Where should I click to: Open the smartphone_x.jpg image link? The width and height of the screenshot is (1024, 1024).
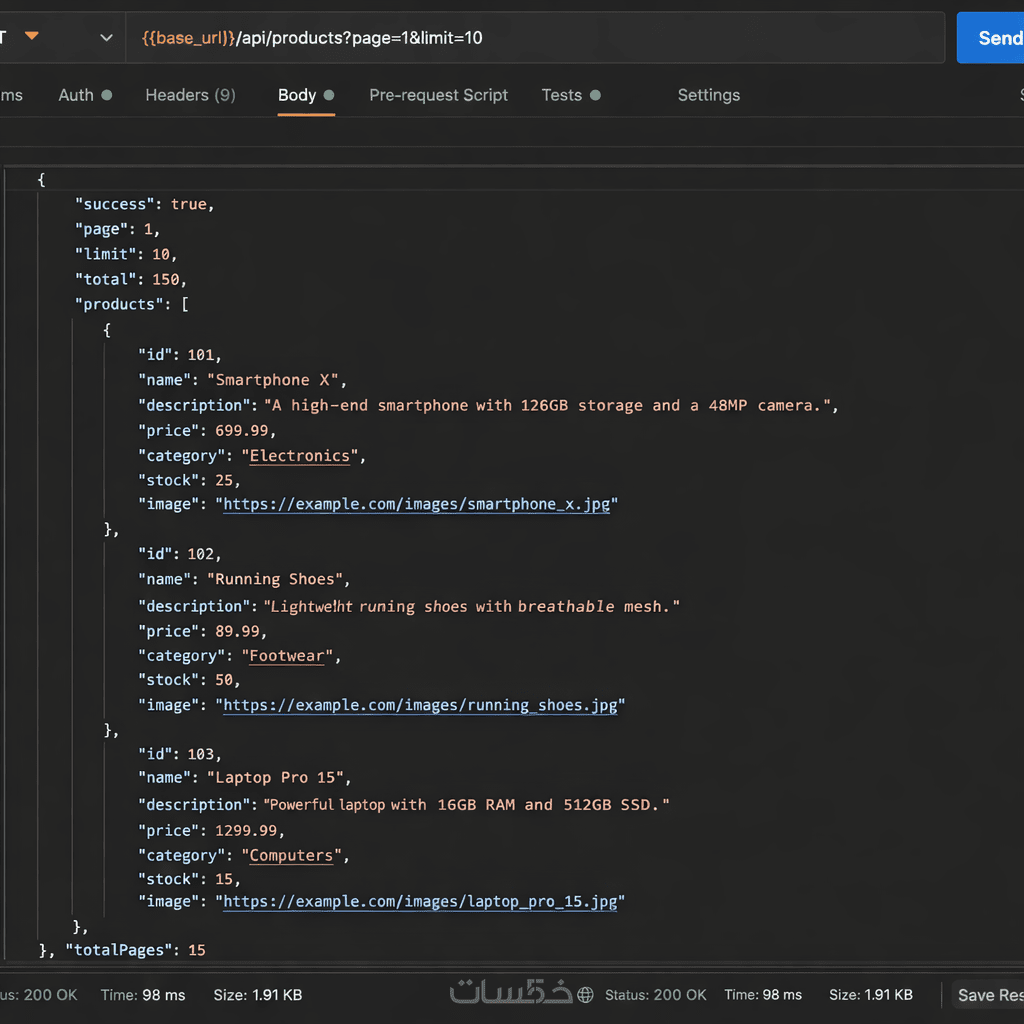coord(417,505)
